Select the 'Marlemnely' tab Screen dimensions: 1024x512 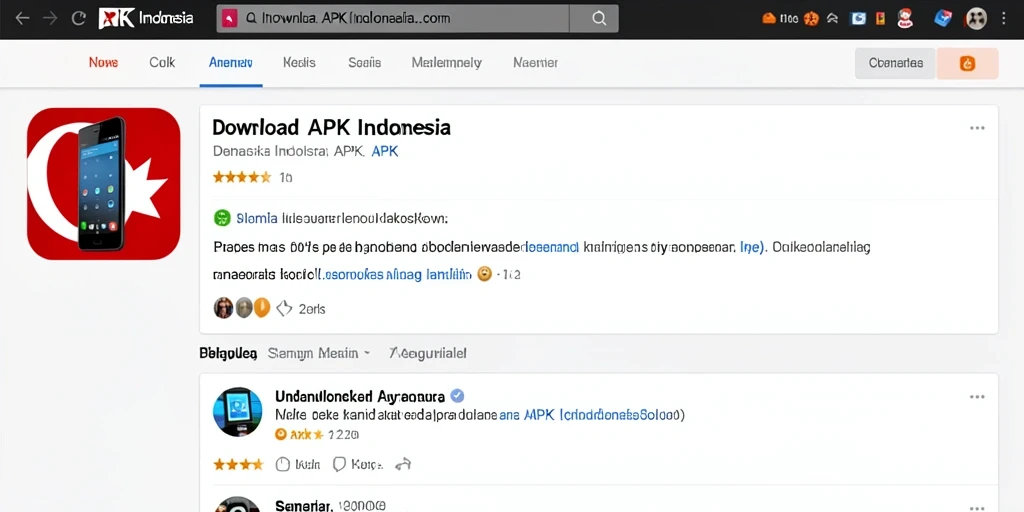447,63
